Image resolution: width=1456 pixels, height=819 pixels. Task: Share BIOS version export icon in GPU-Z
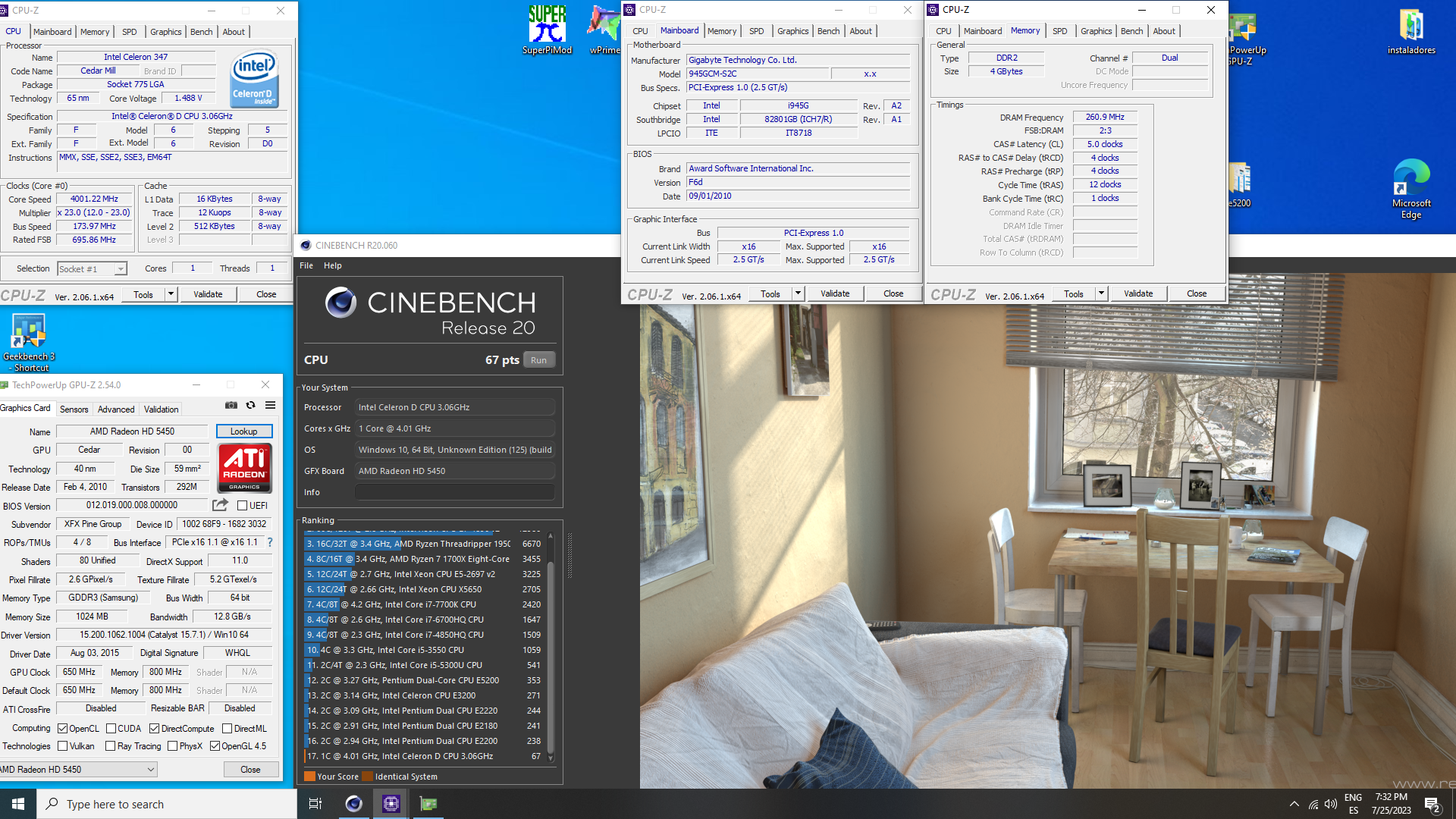pyautogui.click(x=220, y=505)
